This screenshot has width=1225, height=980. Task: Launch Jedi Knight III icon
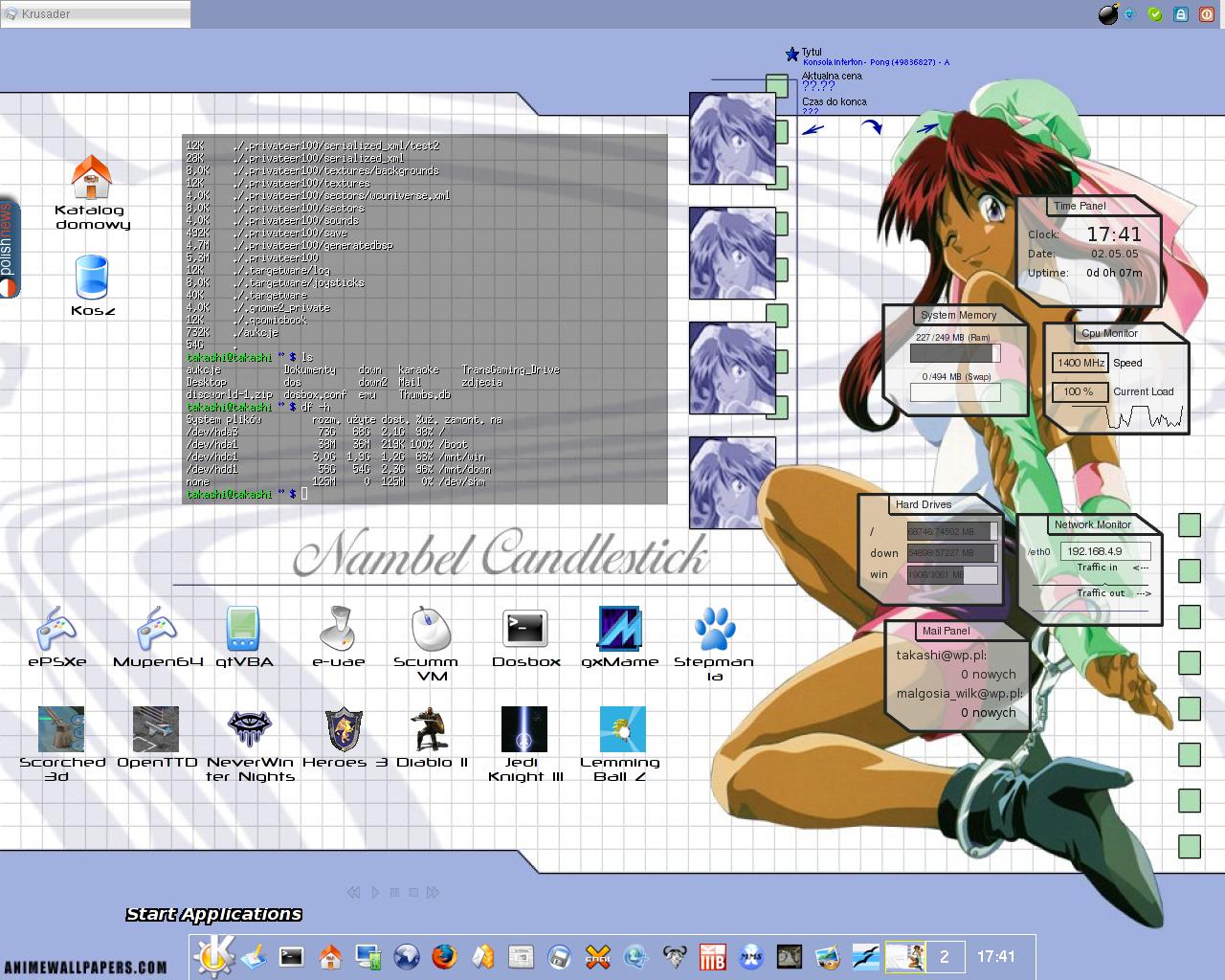524,729
